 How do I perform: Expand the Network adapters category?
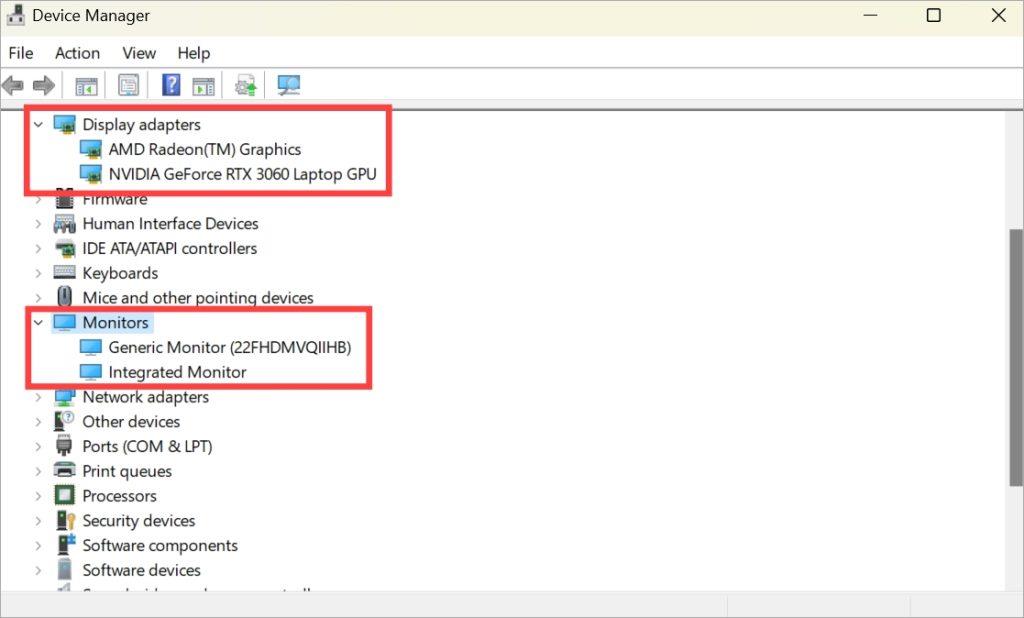pyautogui.click(x=39, y=397)
